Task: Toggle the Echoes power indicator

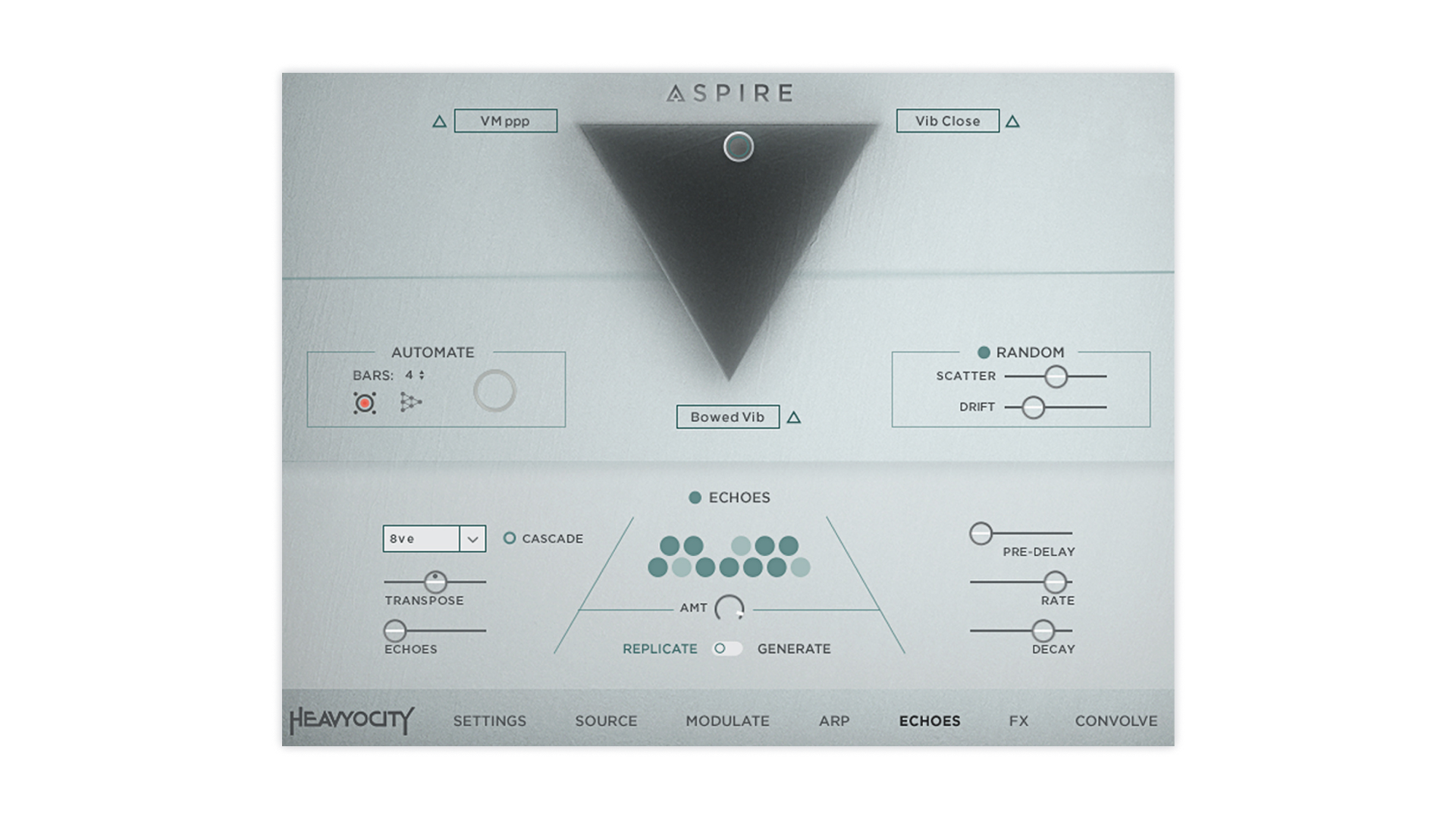Action: (695, 498)
